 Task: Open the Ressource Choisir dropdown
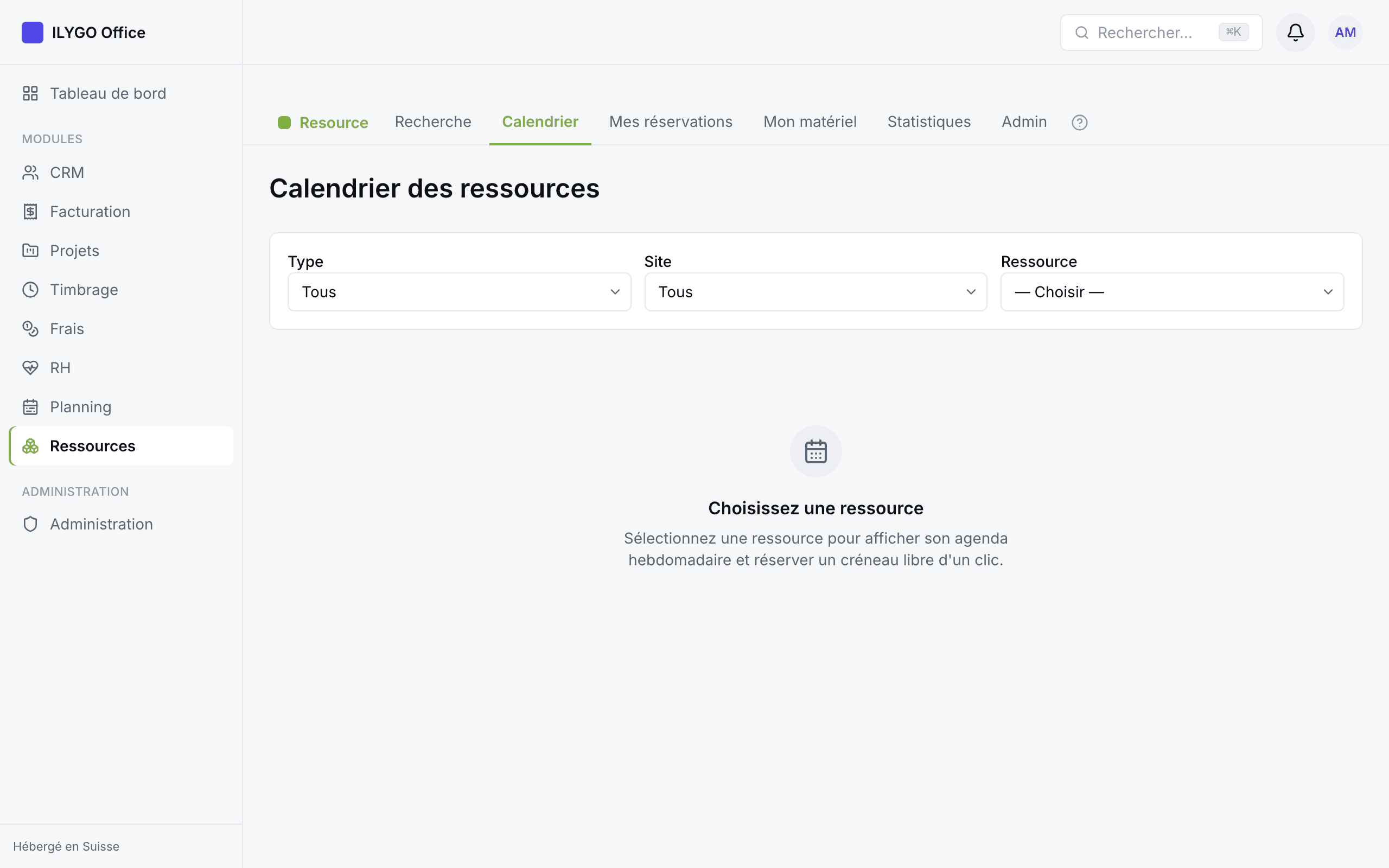click(x=1172, y=292)
